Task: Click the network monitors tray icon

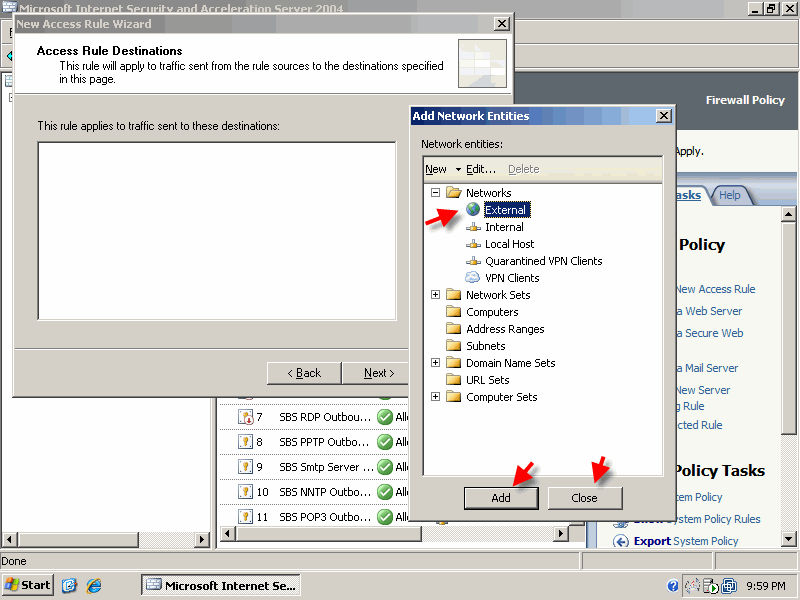Action: tap(730, 586)
